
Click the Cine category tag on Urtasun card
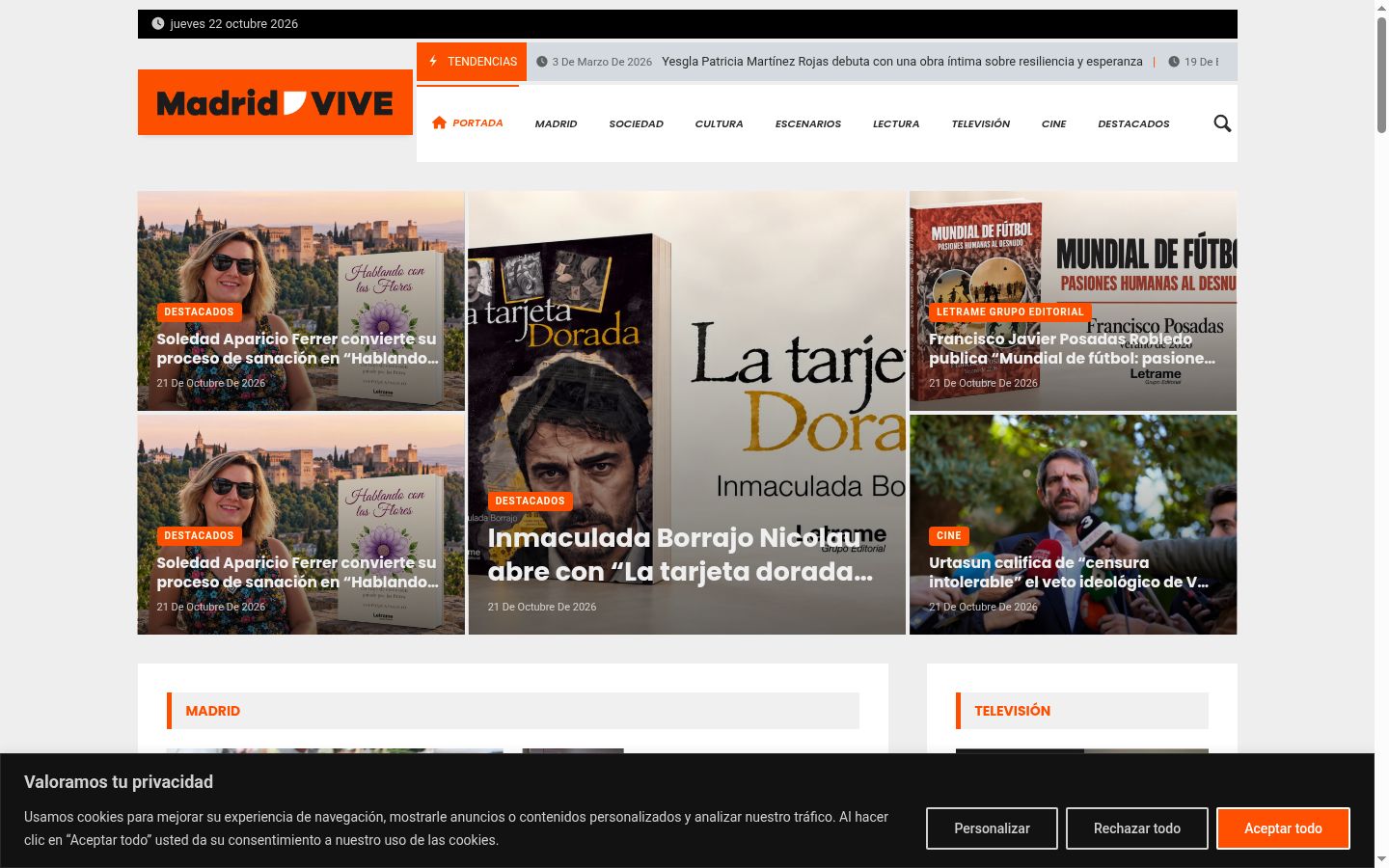[948, 535]
